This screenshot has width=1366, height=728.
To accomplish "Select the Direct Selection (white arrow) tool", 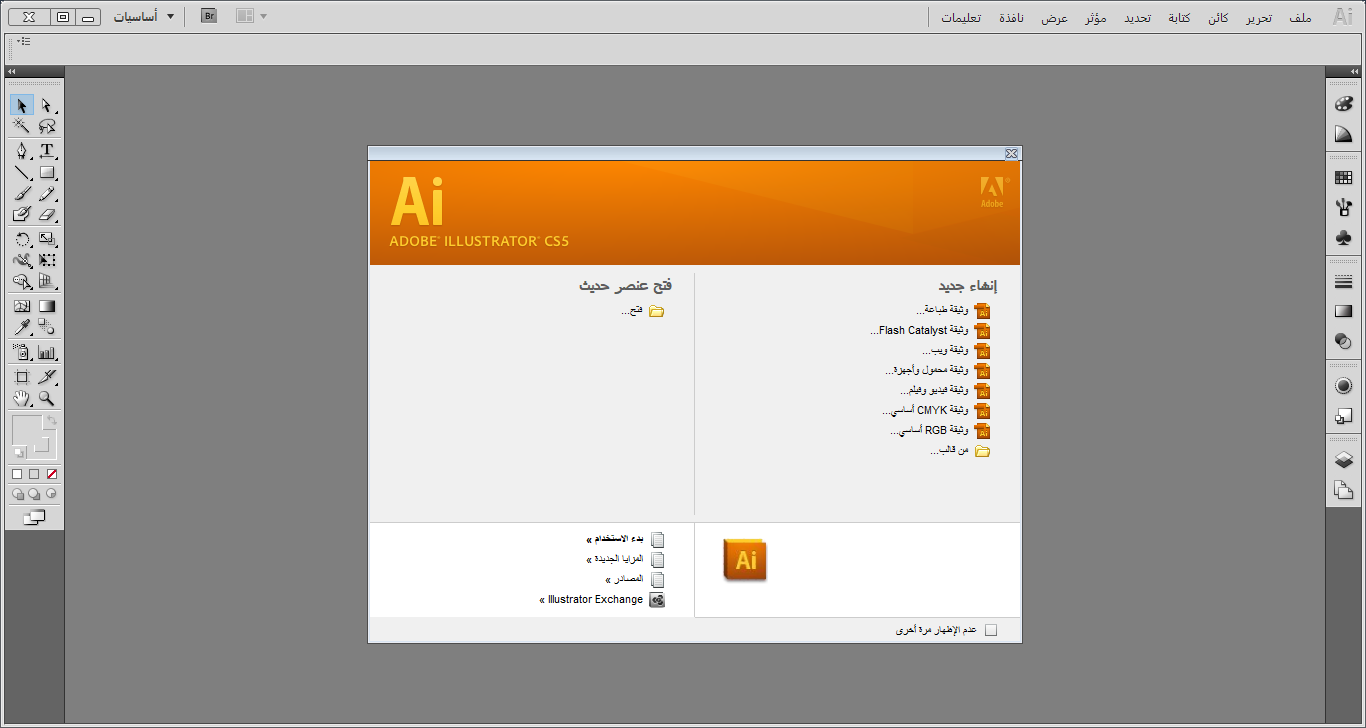I will pos(47,105).
